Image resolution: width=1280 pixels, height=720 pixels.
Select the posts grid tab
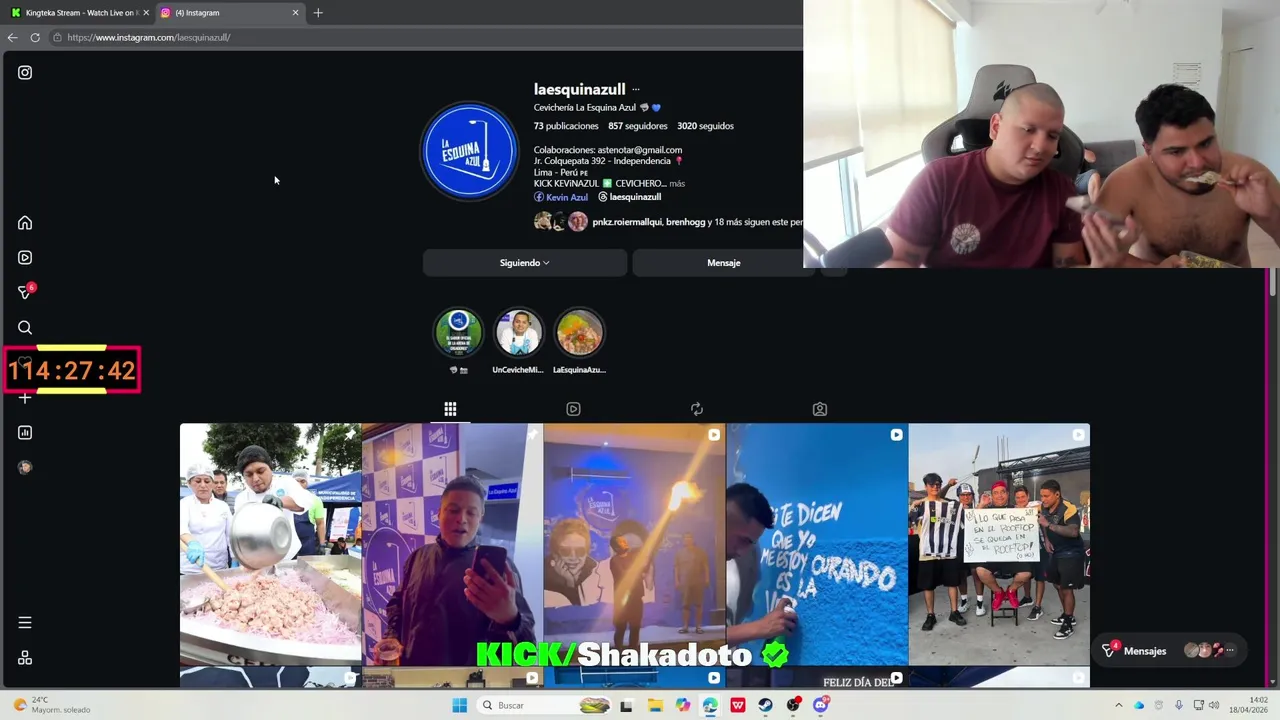[450, 409]
